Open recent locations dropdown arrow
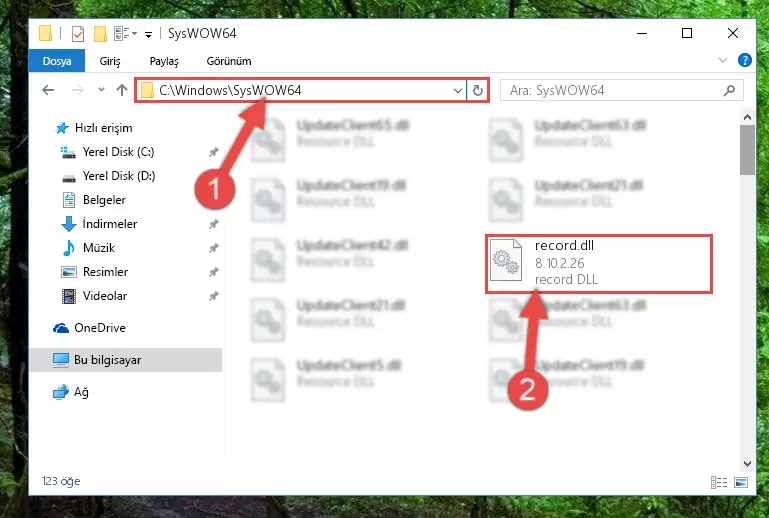Viewport: 769px width, 518px height. 101,90
